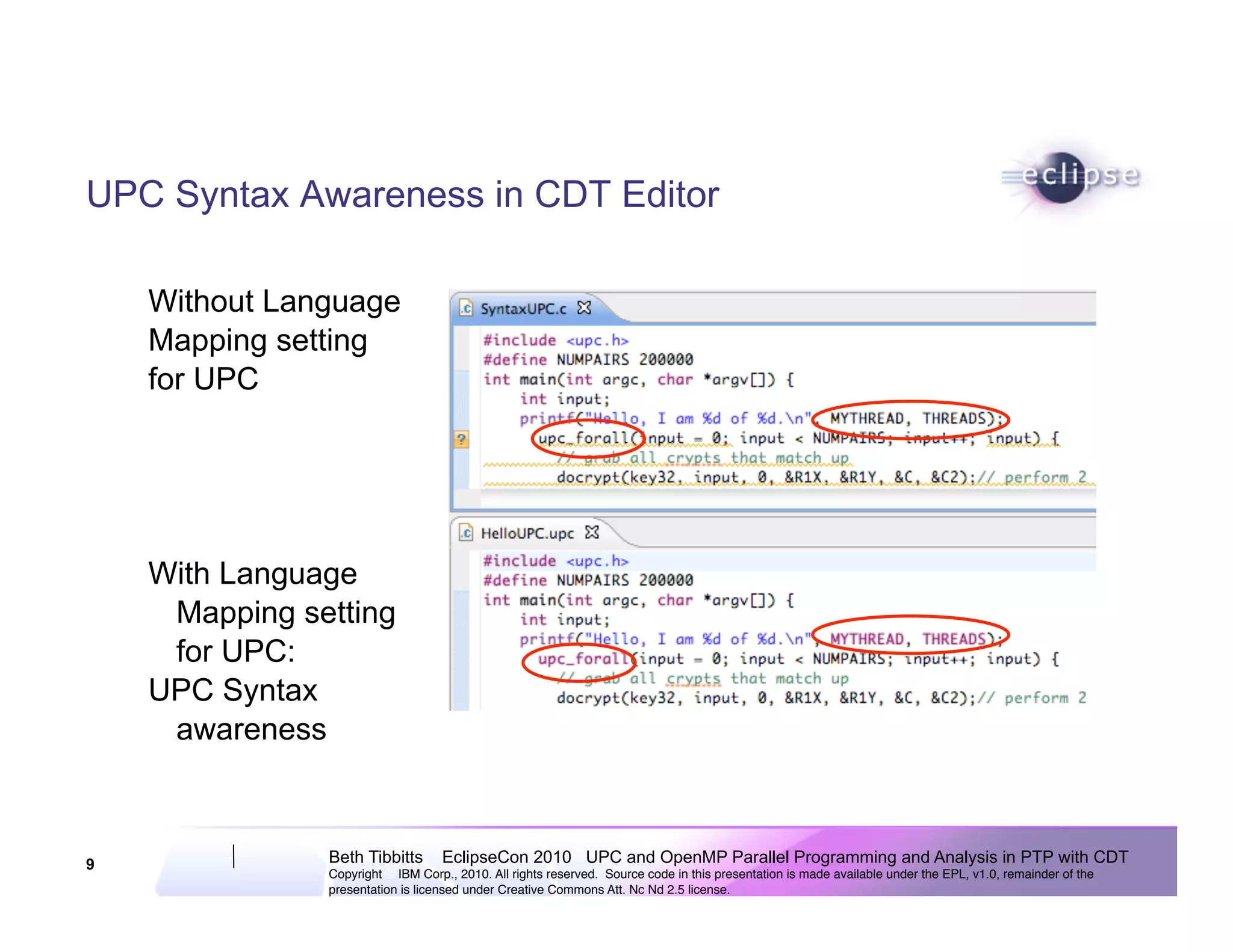Click the Eclipse logo

1073,178
